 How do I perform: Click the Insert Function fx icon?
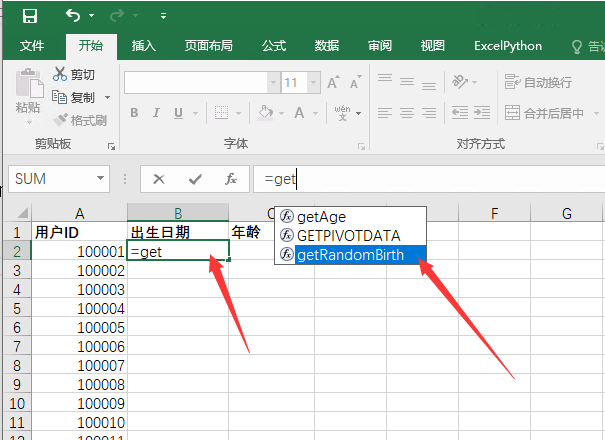(x=231, y=179)
